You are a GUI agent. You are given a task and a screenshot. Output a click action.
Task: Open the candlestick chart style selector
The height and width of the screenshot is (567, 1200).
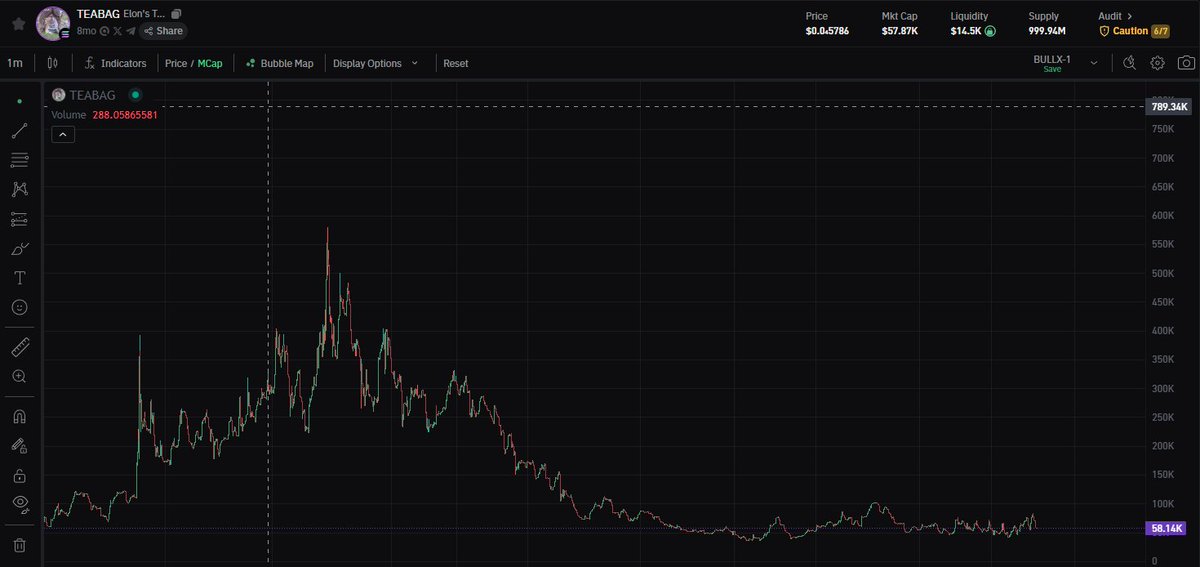coord(53,63)
